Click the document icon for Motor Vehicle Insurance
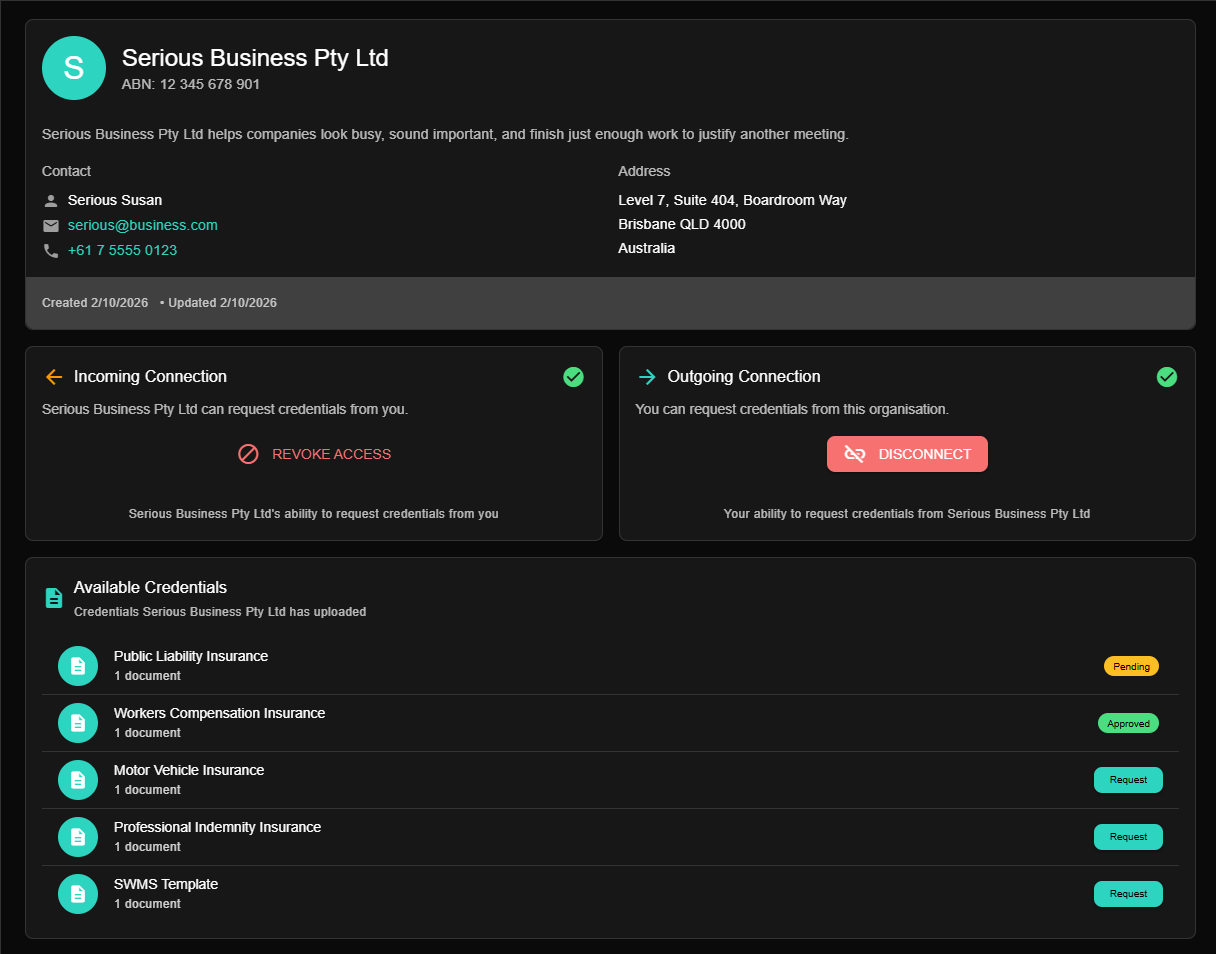The image size is (1216, 954). 78,780
